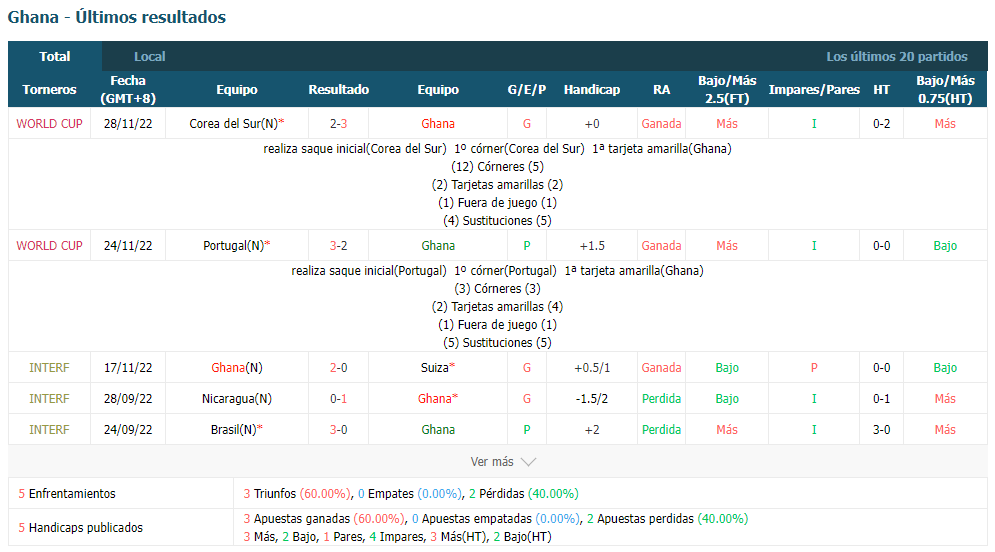
Task: Open 'Los últimos 20 partidos' selector
Action: (x=897, y=56)
